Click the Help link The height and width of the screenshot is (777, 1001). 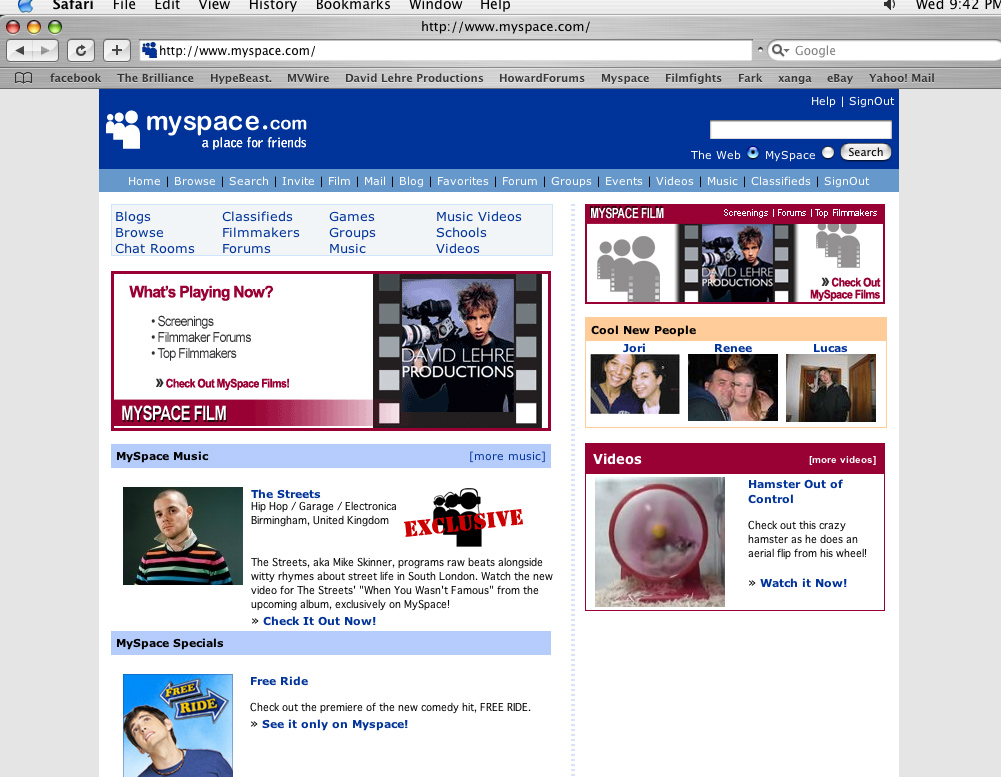823,101
